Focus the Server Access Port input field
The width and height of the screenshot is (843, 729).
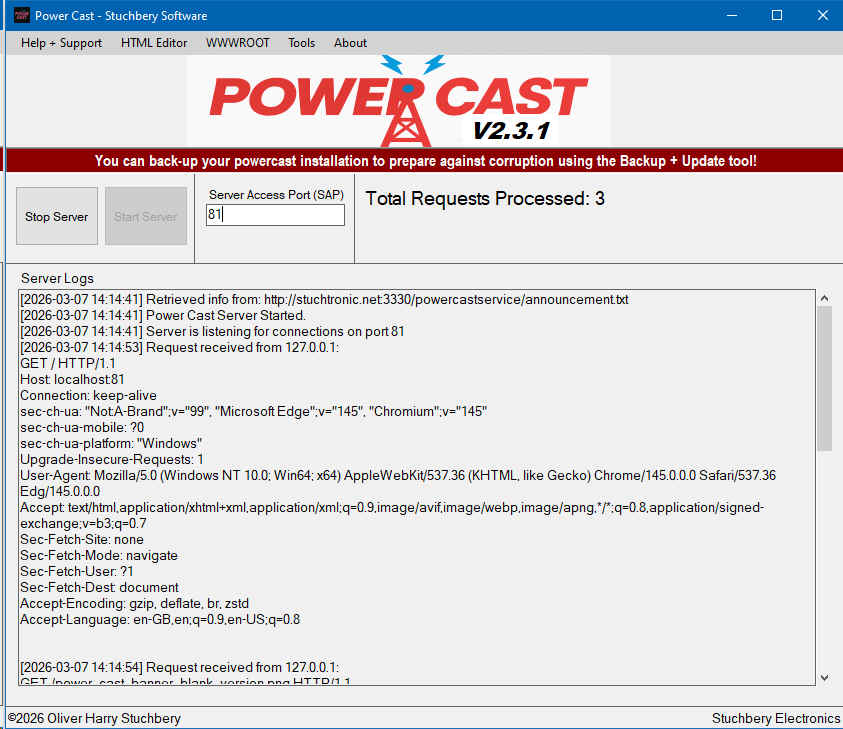click(275, 215)
